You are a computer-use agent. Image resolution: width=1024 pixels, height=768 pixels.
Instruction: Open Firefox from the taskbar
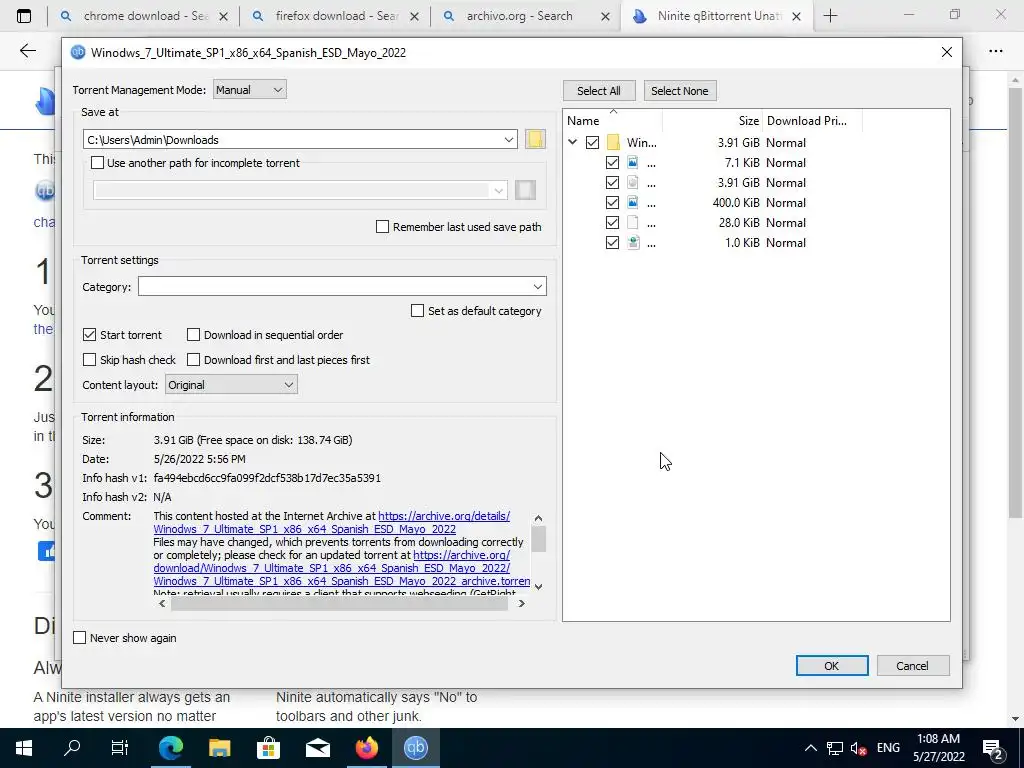click(x=366, y=748)
